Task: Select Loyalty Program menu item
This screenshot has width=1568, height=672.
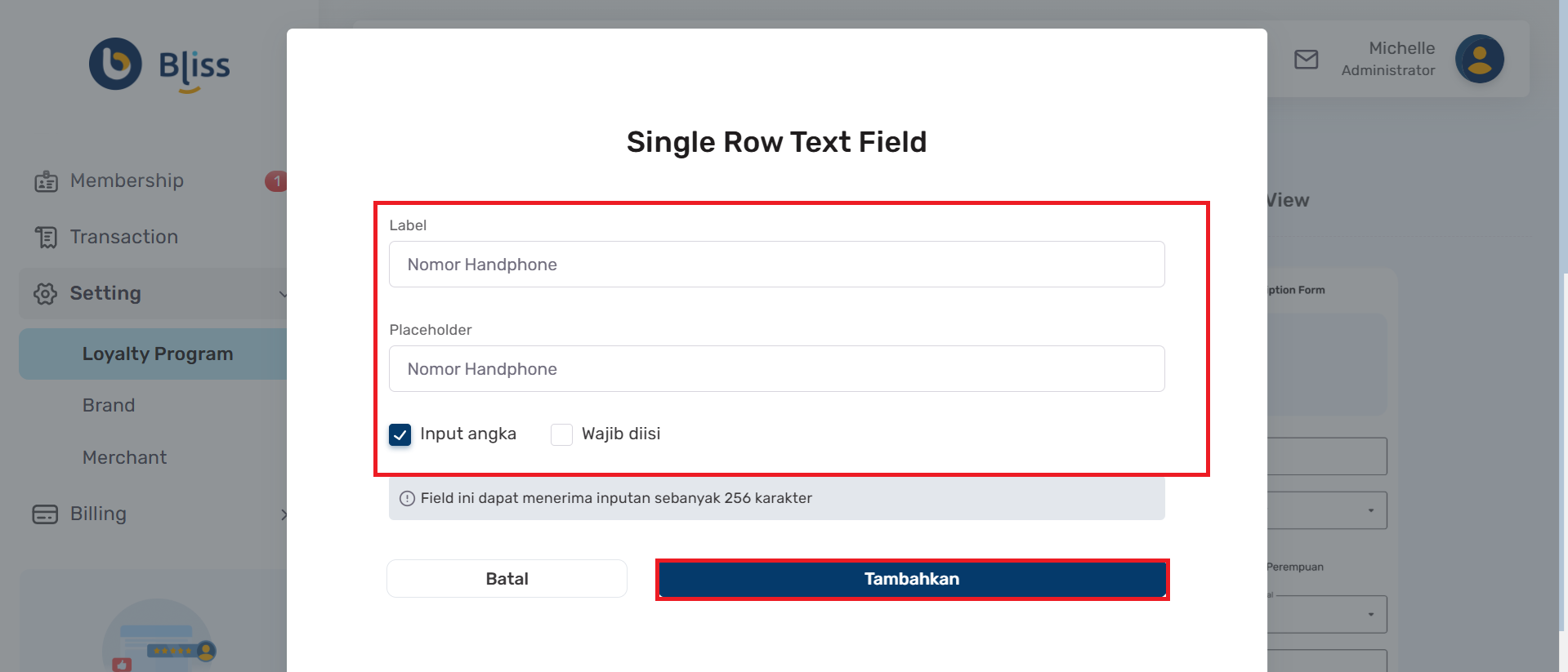Action: click(157, 354)
